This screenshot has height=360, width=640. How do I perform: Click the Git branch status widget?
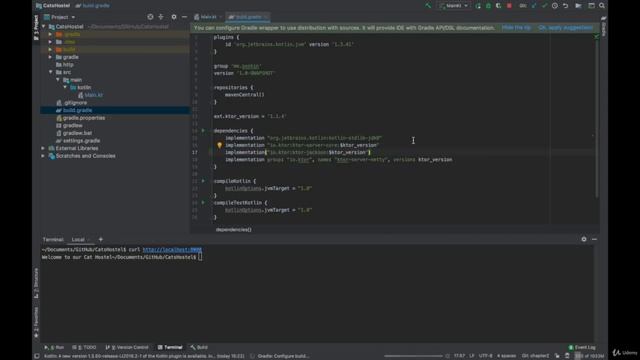point(535,356)
